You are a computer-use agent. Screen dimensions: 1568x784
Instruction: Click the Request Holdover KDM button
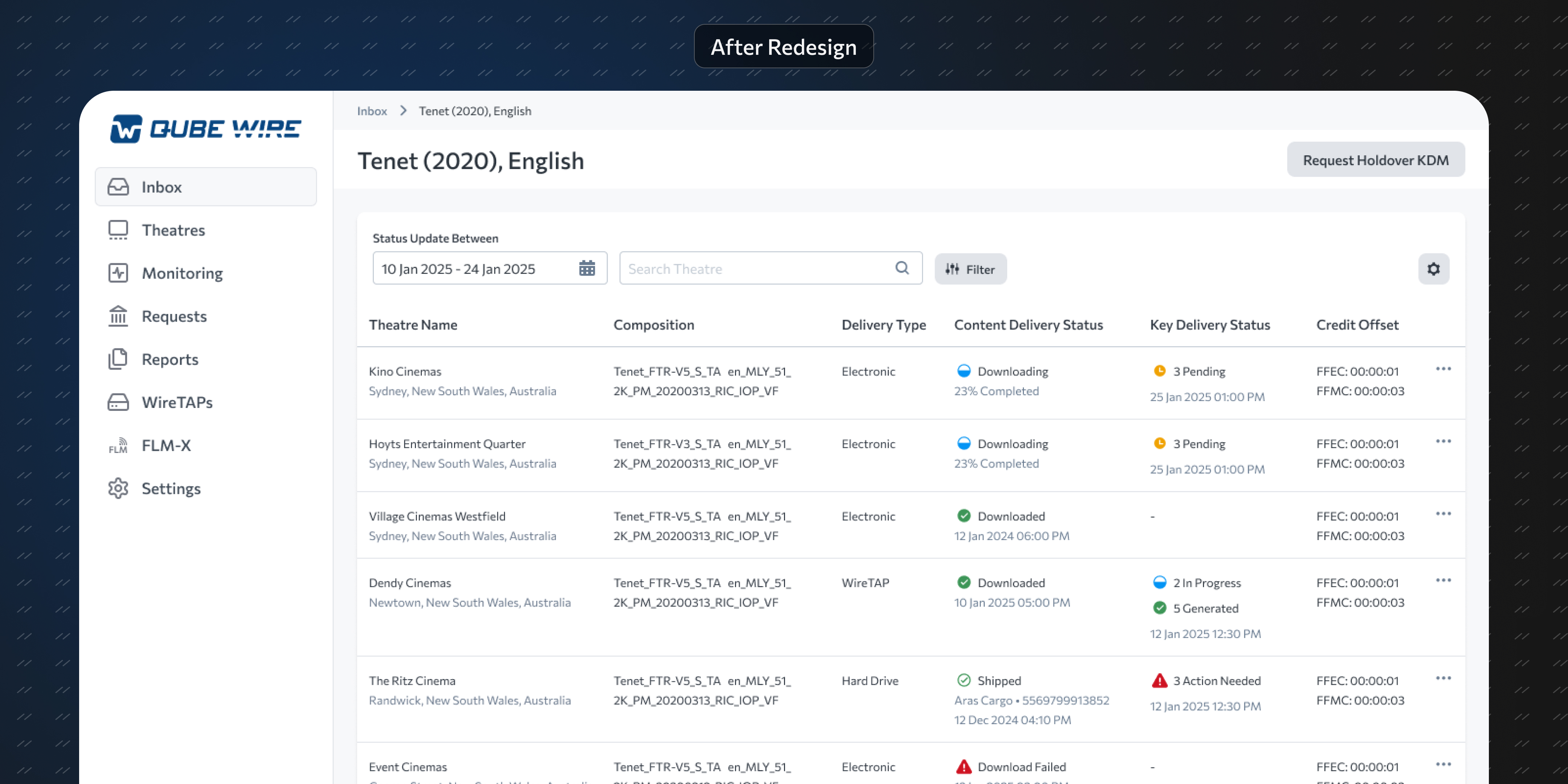click(1376, 159)
